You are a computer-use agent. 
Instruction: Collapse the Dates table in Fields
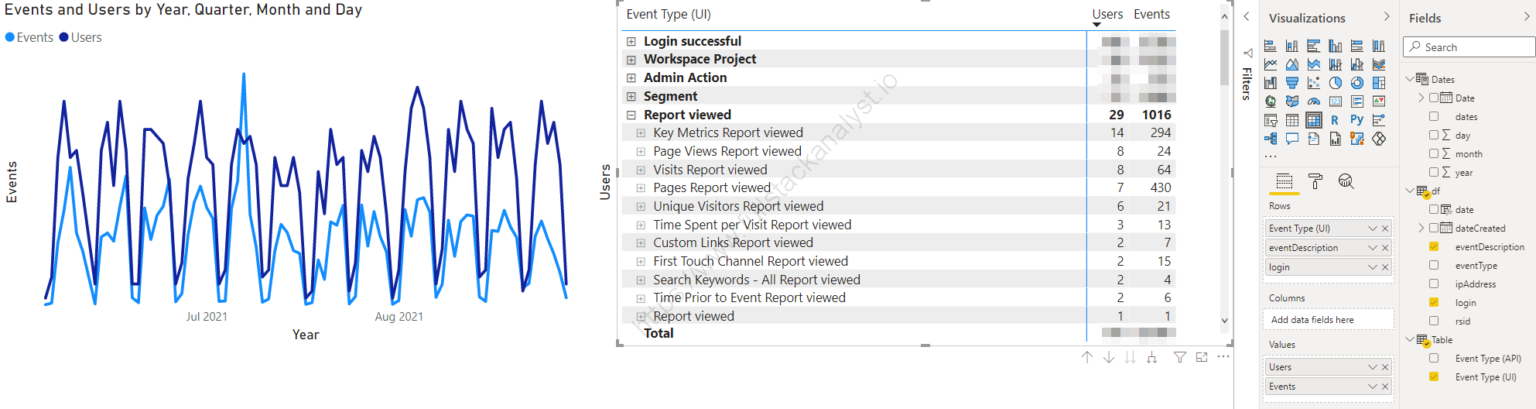[1410, 79]
